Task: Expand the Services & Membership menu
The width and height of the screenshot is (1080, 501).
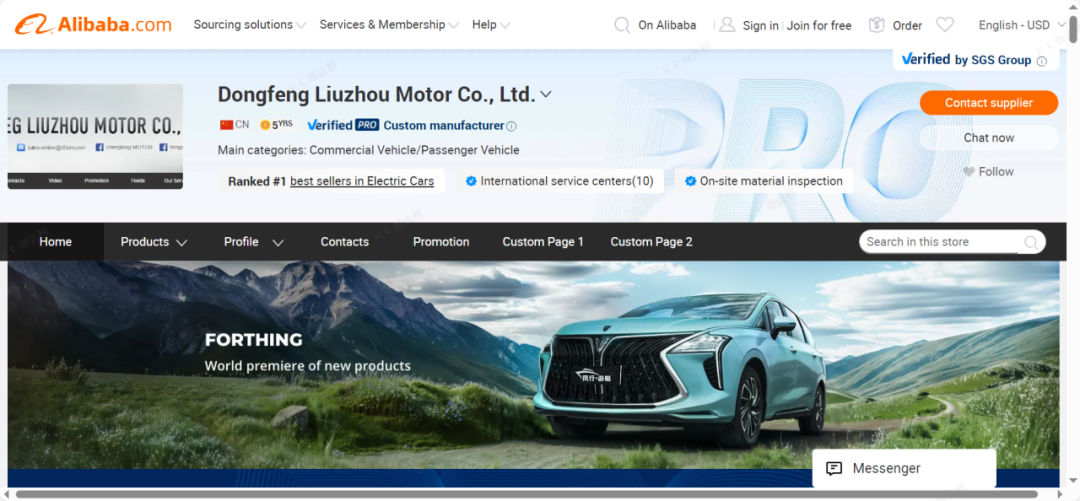Action: (x=388, y=25)
